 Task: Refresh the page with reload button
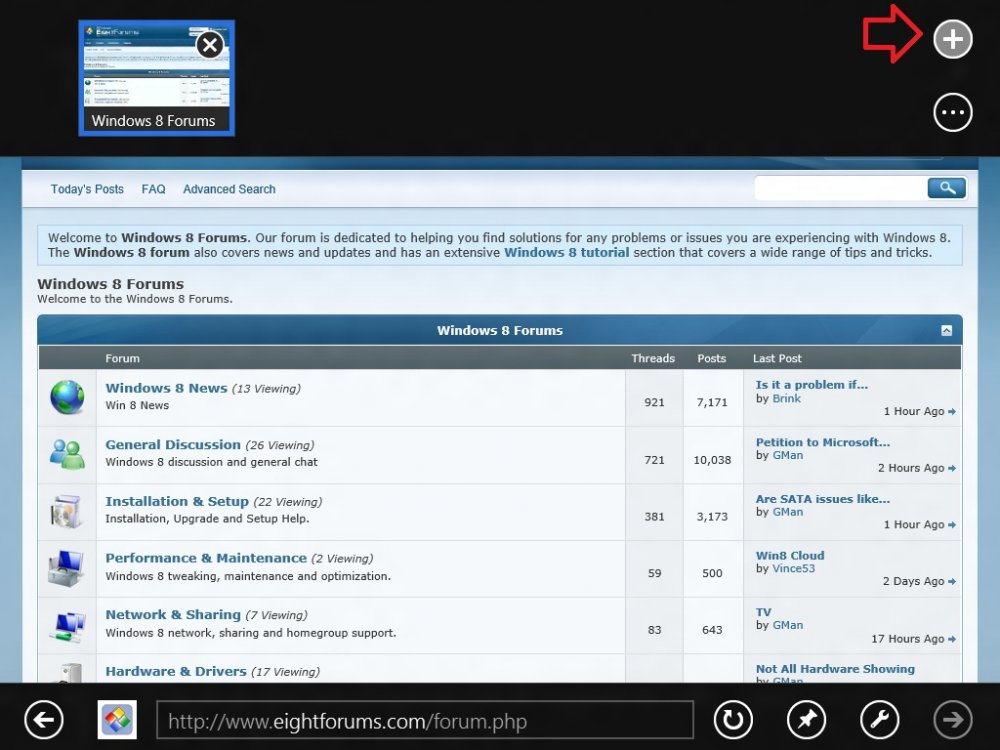733,720
